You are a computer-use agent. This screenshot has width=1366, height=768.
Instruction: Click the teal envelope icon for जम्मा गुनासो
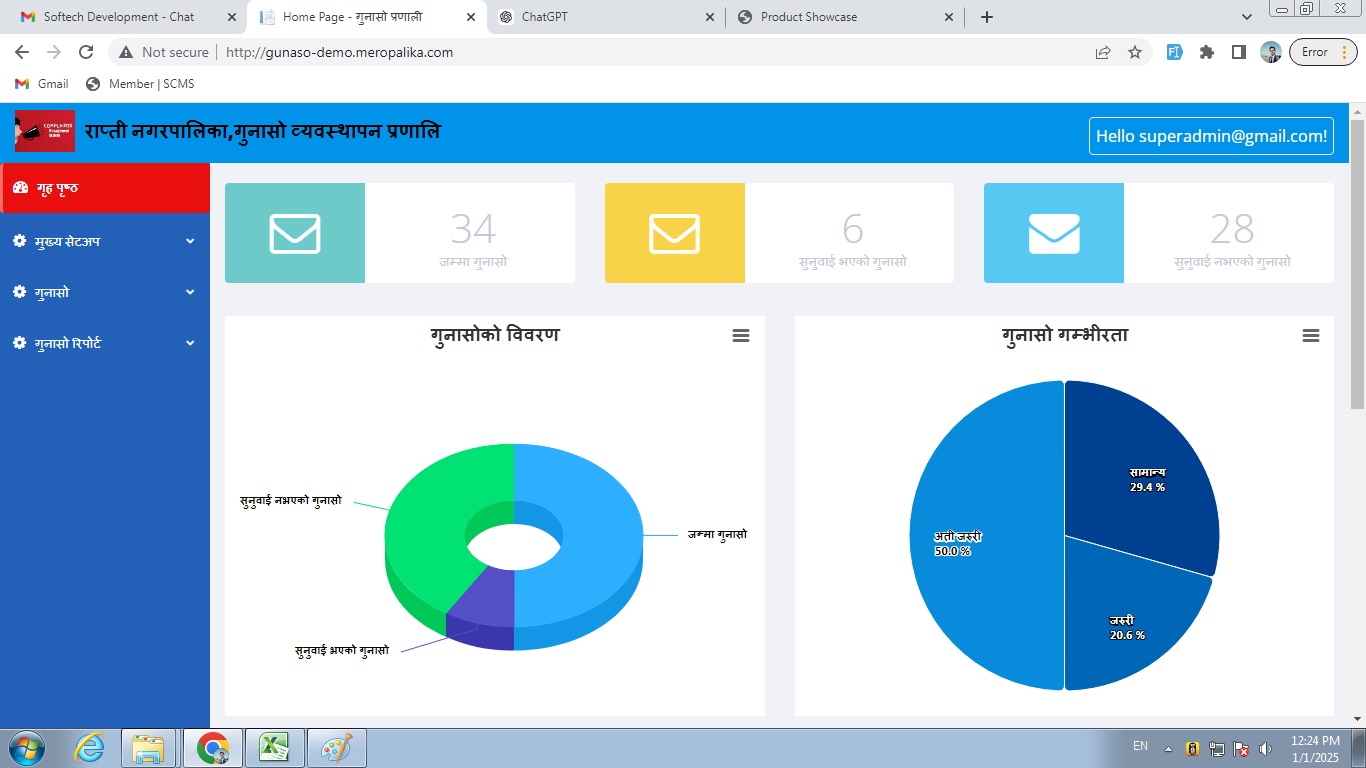[x=295, y=233]
